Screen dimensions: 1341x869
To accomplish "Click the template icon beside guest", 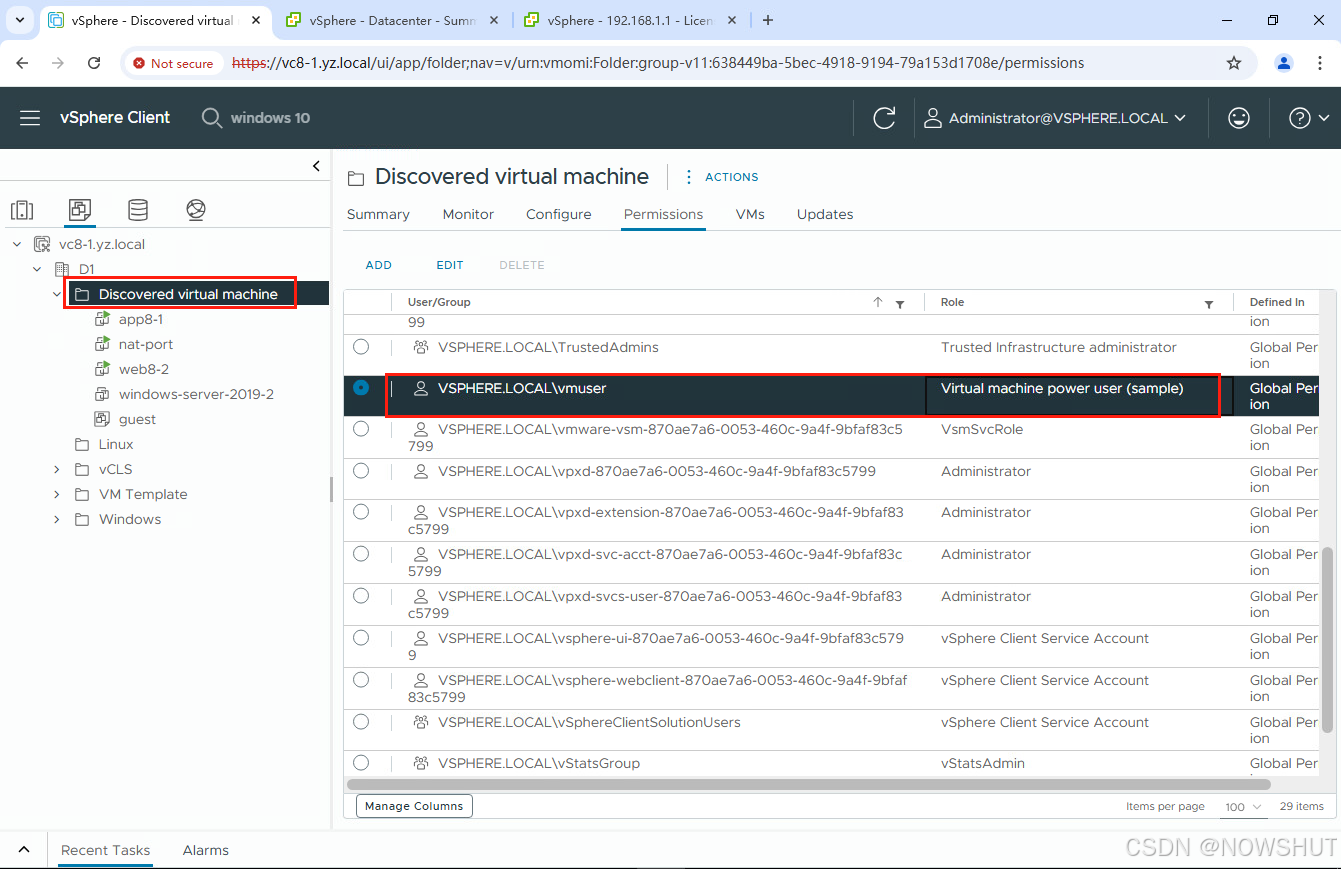I will 102,419.
